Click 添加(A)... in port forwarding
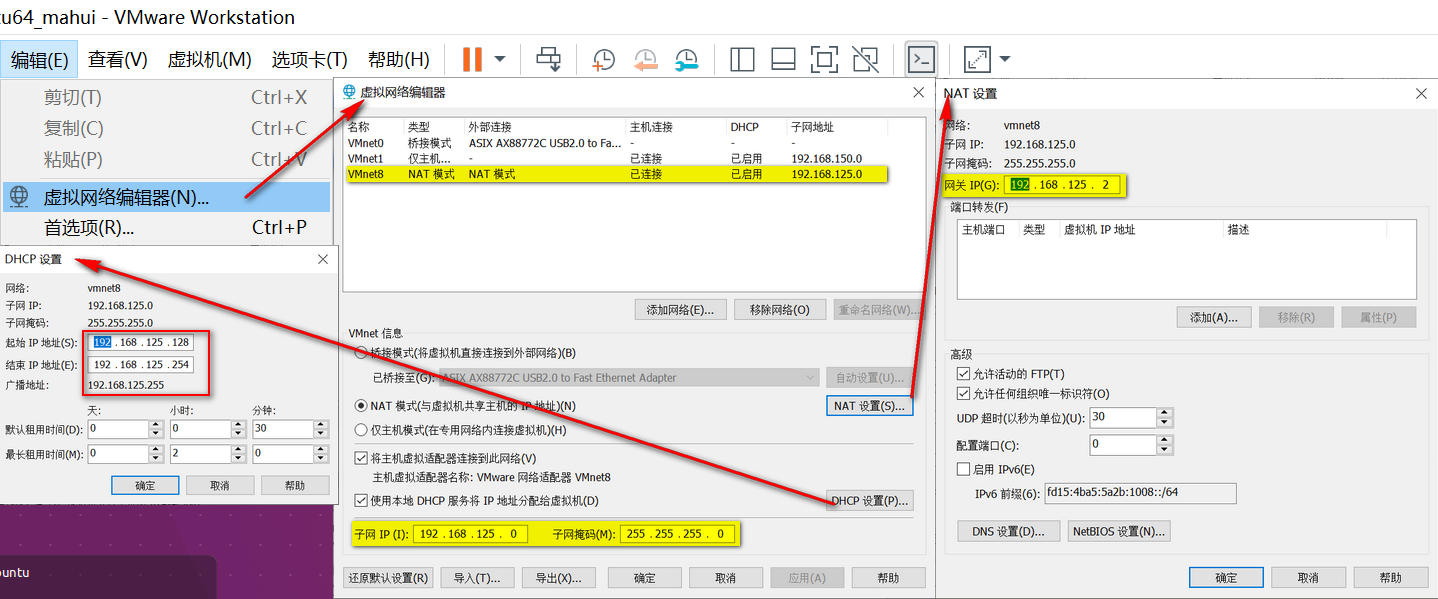 coord(1214,318)
